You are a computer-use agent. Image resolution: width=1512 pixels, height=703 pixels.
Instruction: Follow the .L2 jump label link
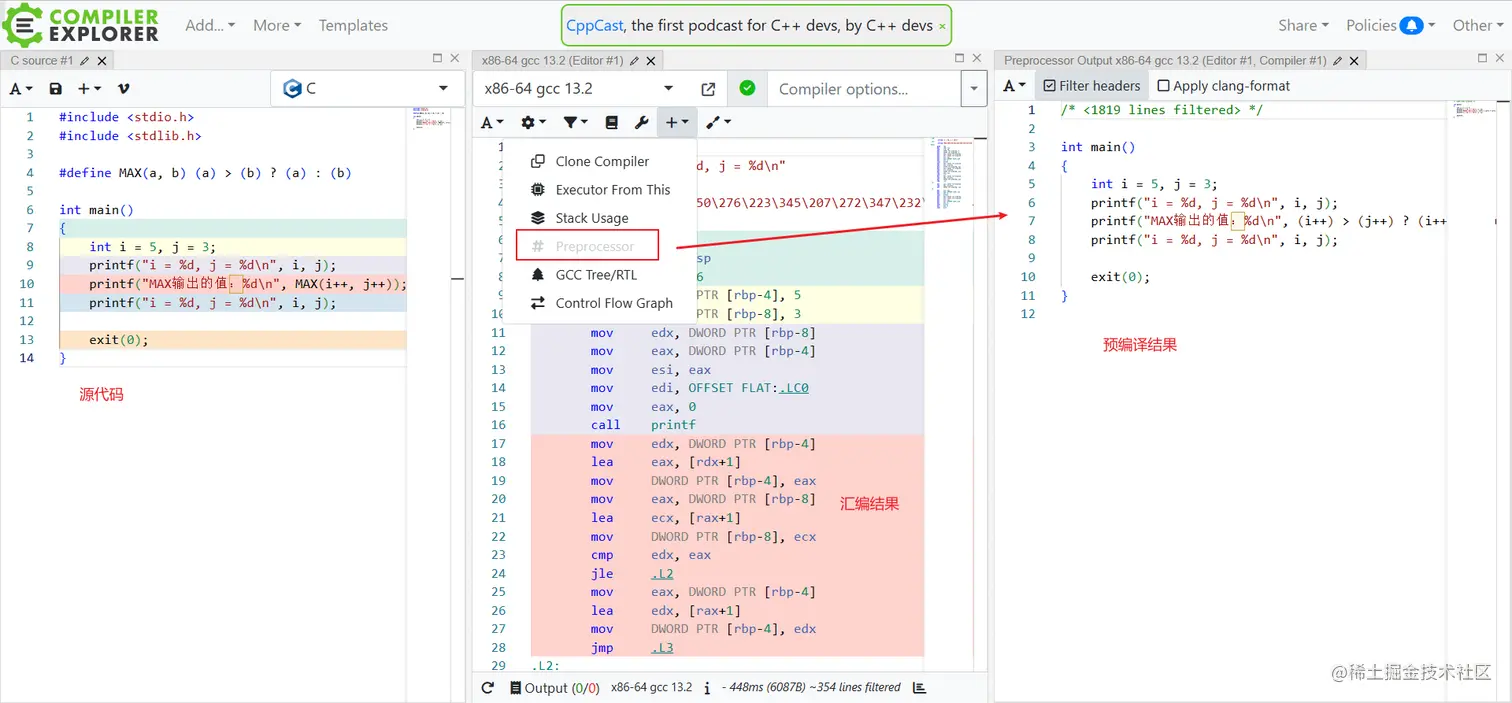click(662, 574)
